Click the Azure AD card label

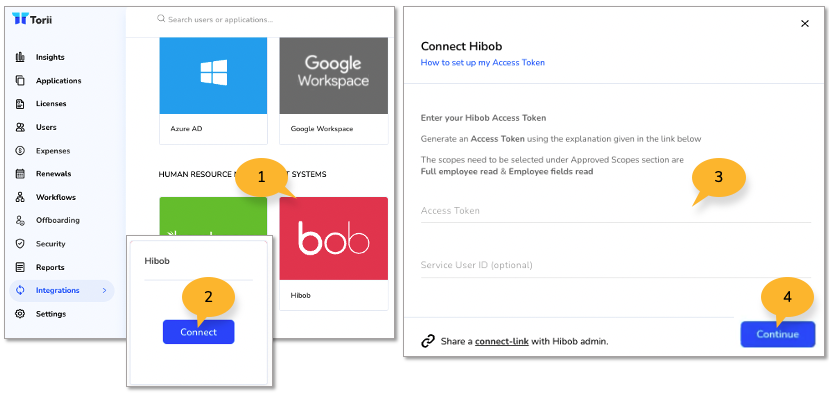[x=186, y=128]
